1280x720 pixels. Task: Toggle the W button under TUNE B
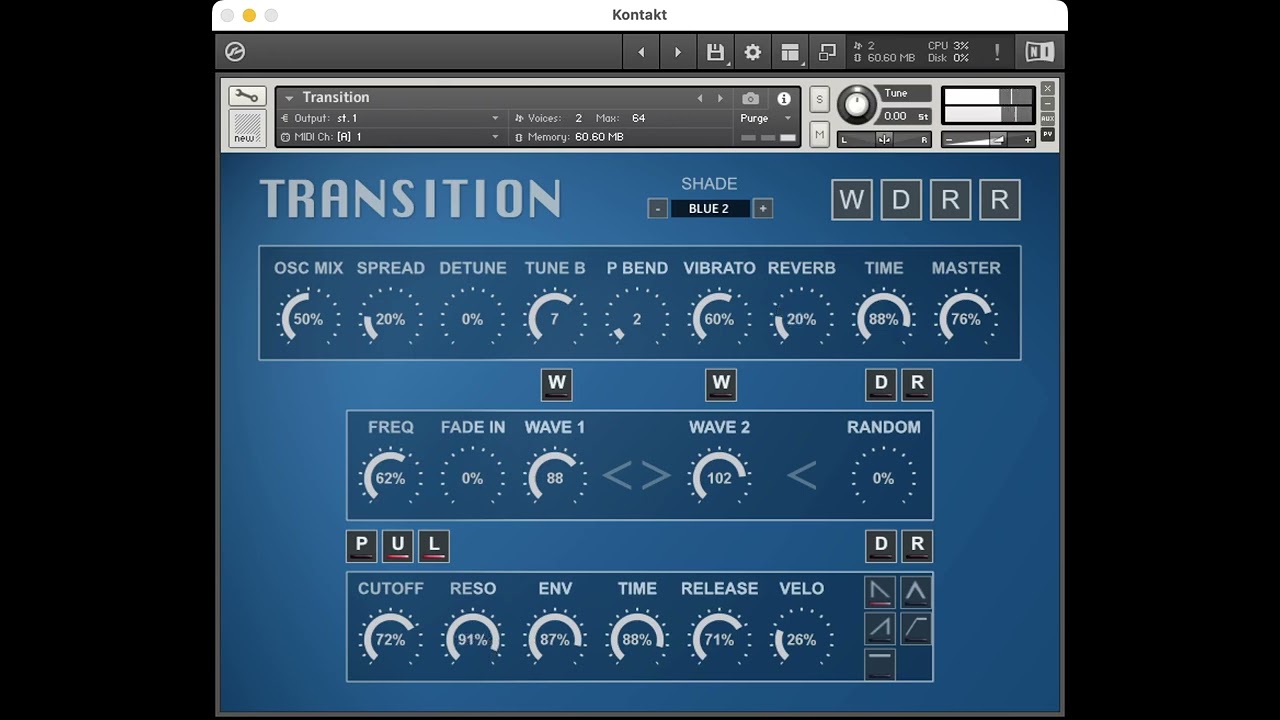557,384
